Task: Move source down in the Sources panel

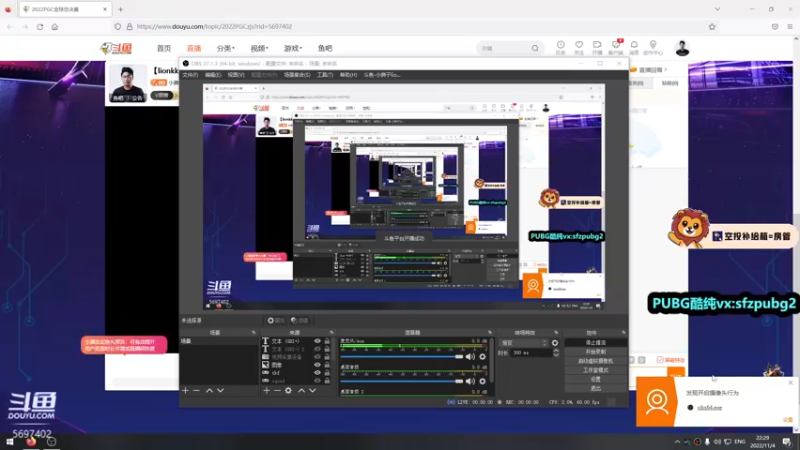Action: tap(312, 390)
